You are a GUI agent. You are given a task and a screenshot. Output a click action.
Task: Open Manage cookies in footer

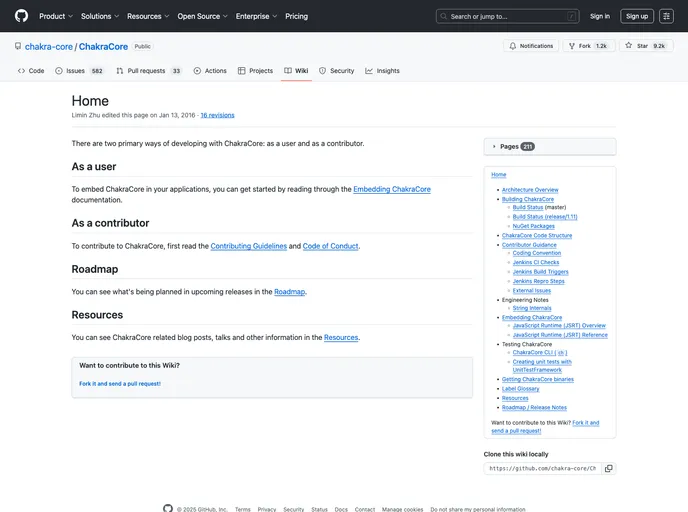click(x=402, y=509)
